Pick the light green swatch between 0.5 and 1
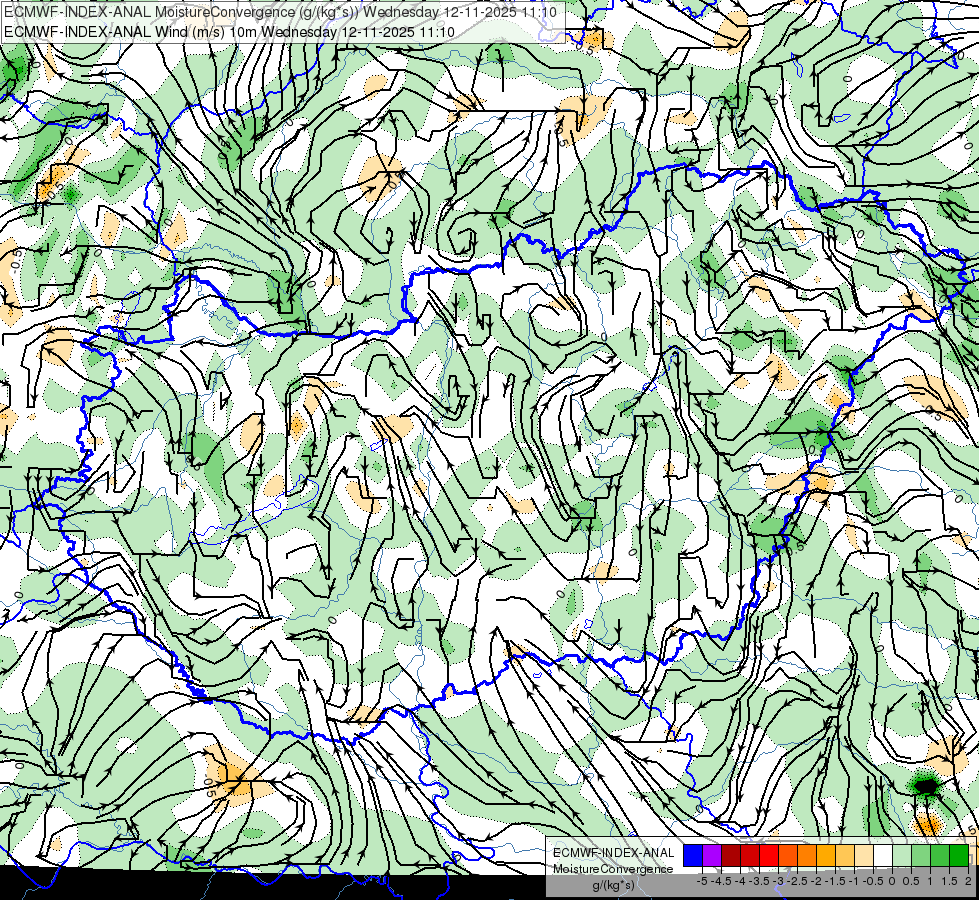 point(921,855)
